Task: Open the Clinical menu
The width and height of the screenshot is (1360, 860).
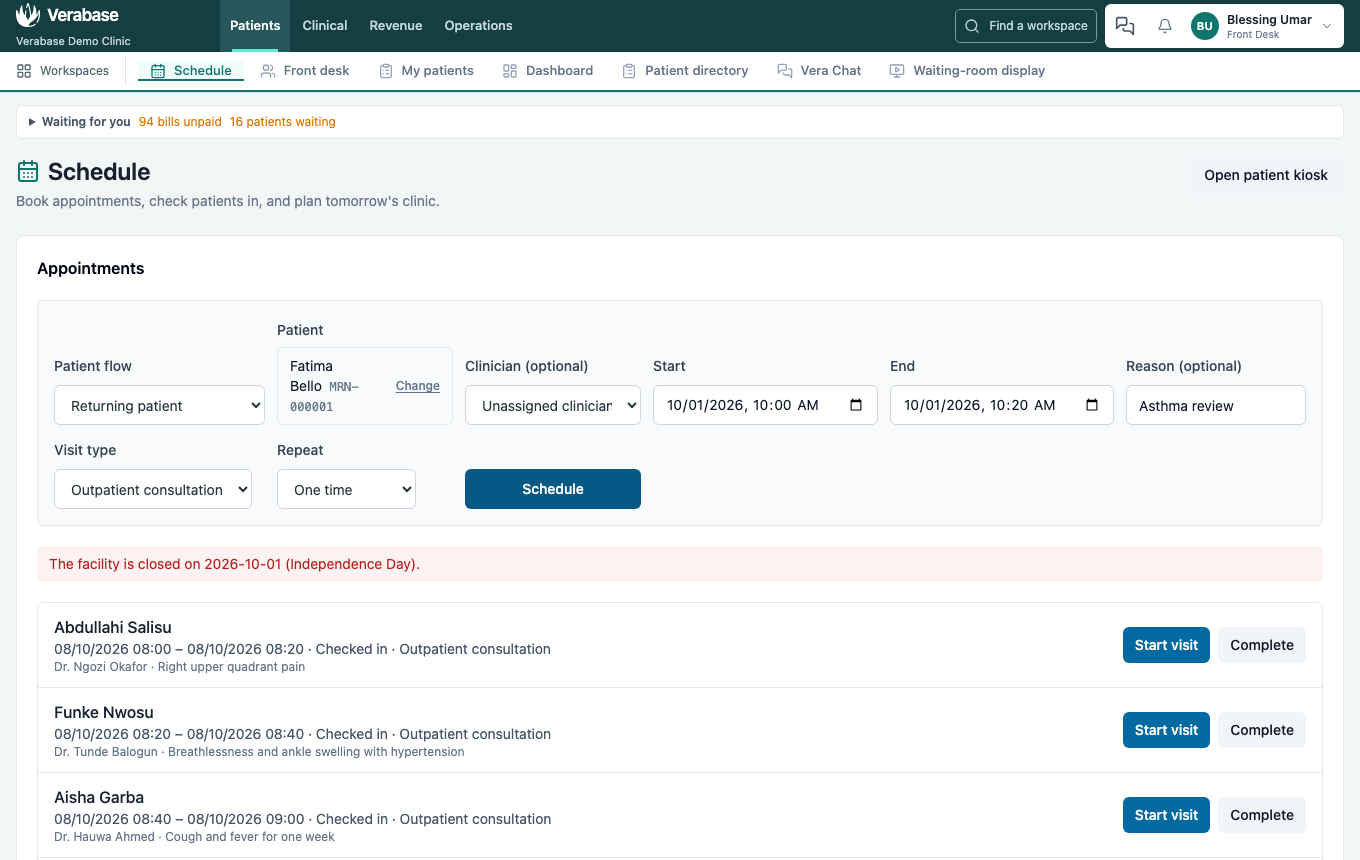Action: click(325, 26)
